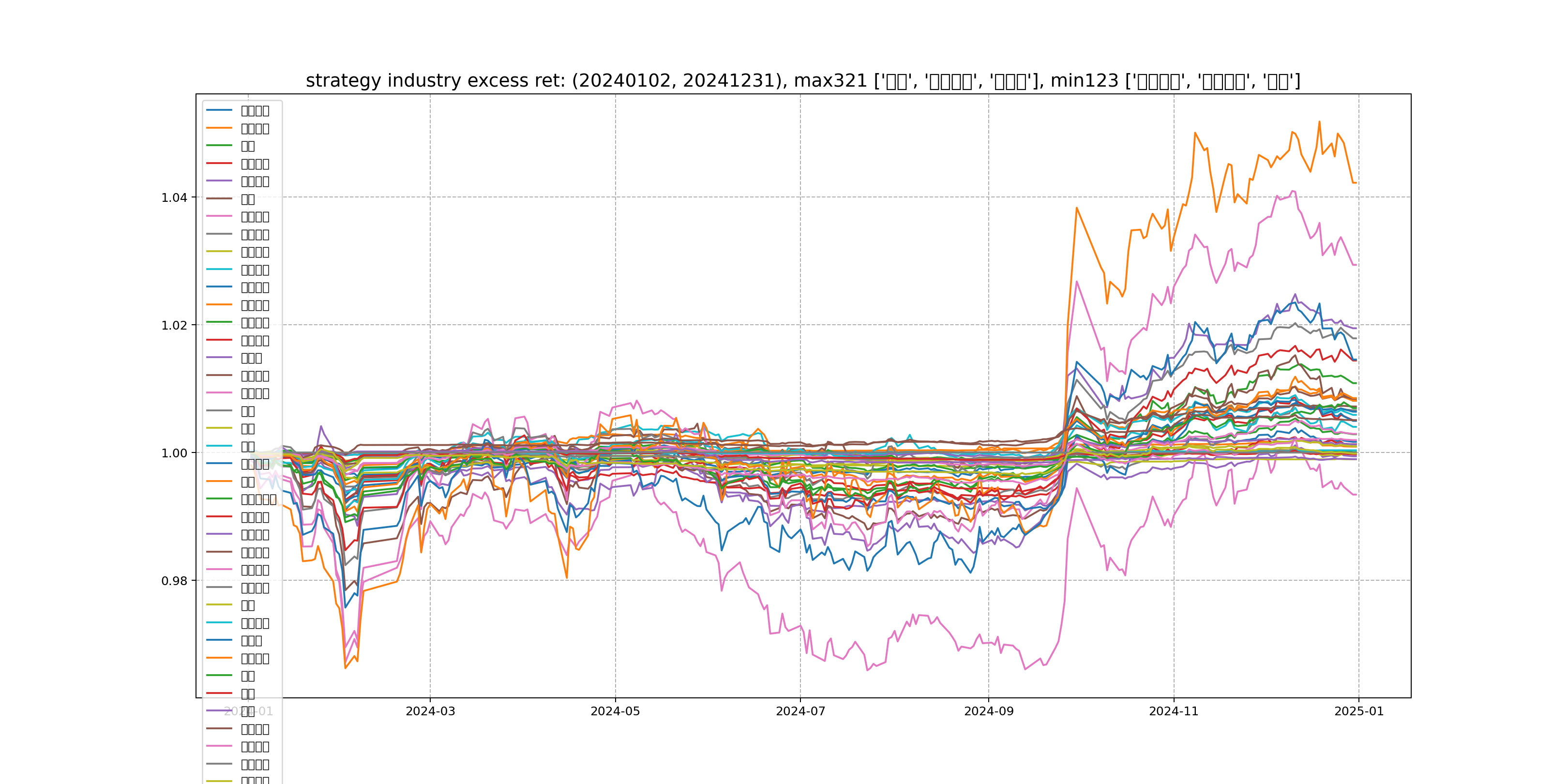Click the 1.04 y-axis tick label
The height and width of the screenshot is (784, 1568).
174,197
